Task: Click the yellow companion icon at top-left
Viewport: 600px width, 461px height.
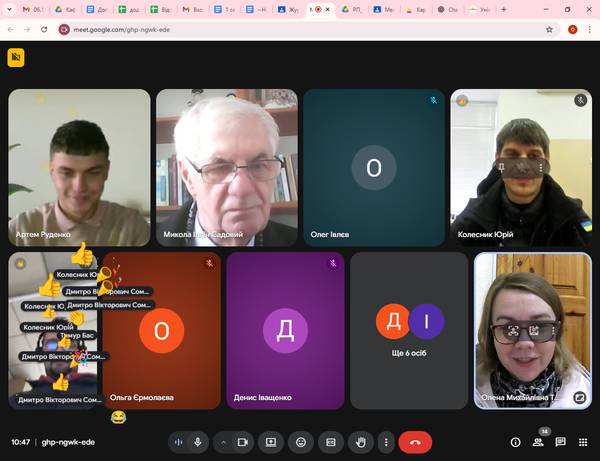Action: (15, 58)
